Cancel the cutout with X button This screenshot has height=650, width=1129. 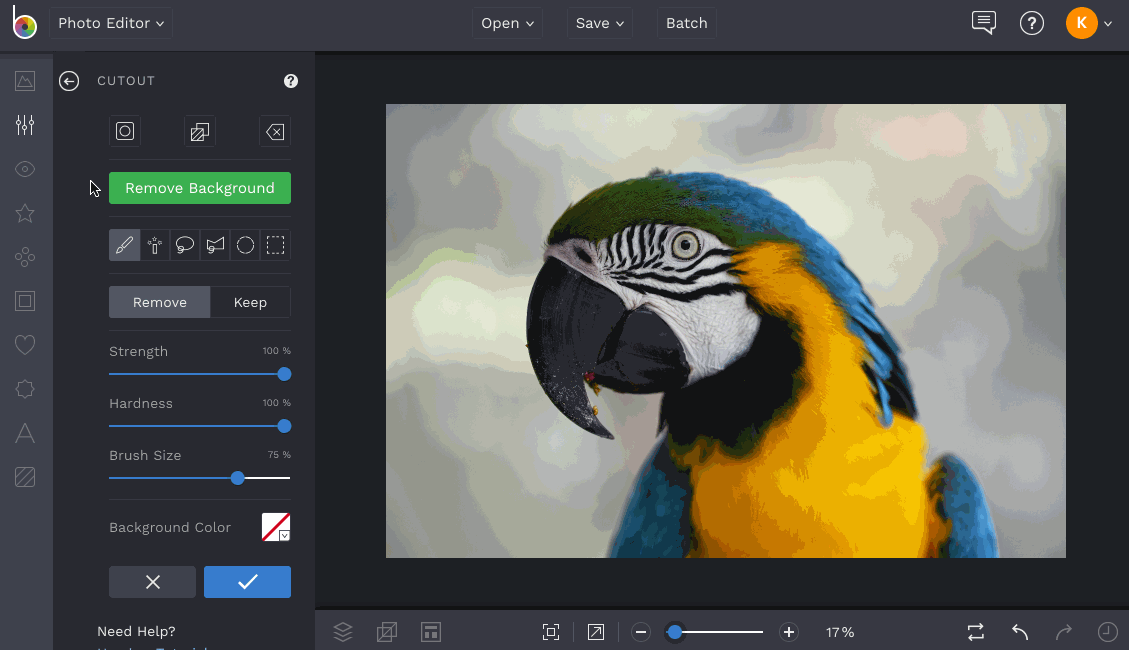coord(153,582)
